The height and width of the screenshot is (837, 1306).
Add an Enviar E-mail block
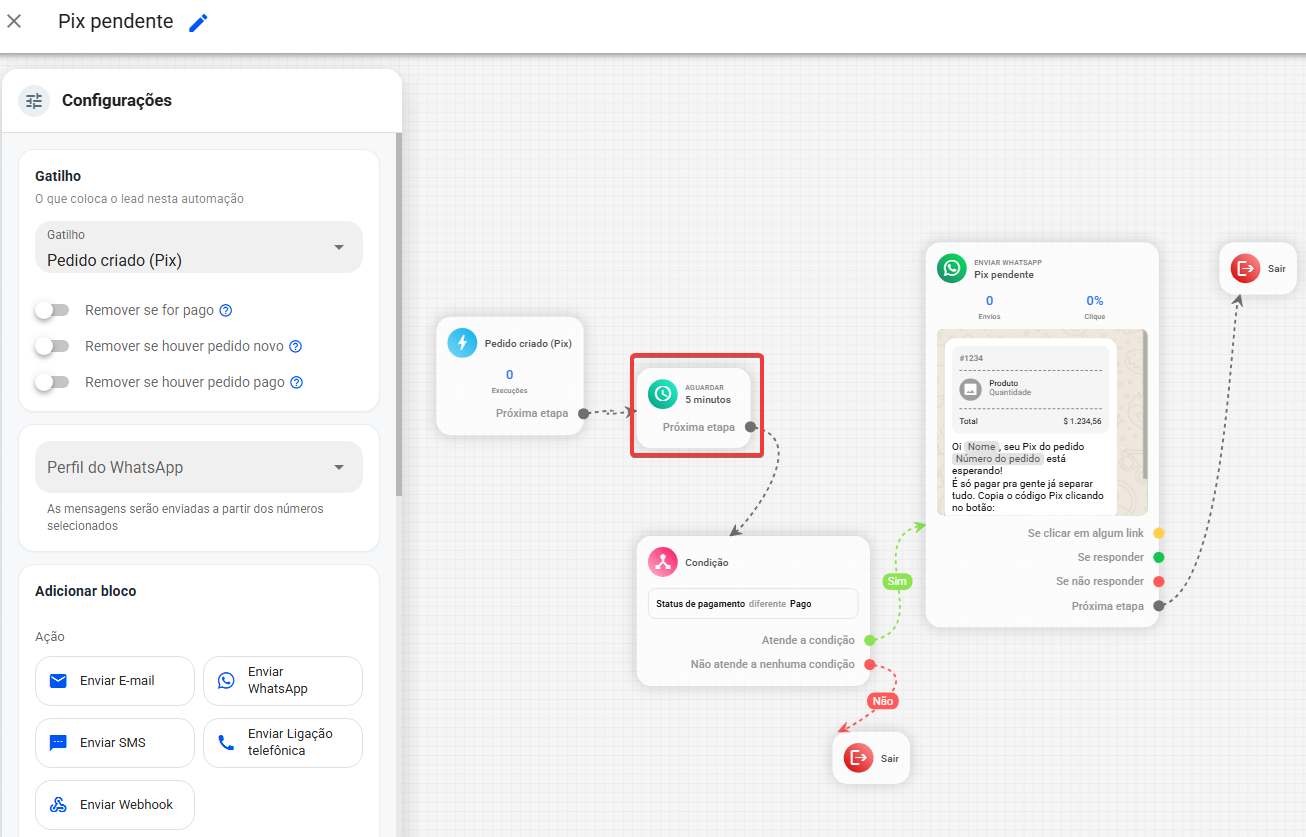point(115,681)
